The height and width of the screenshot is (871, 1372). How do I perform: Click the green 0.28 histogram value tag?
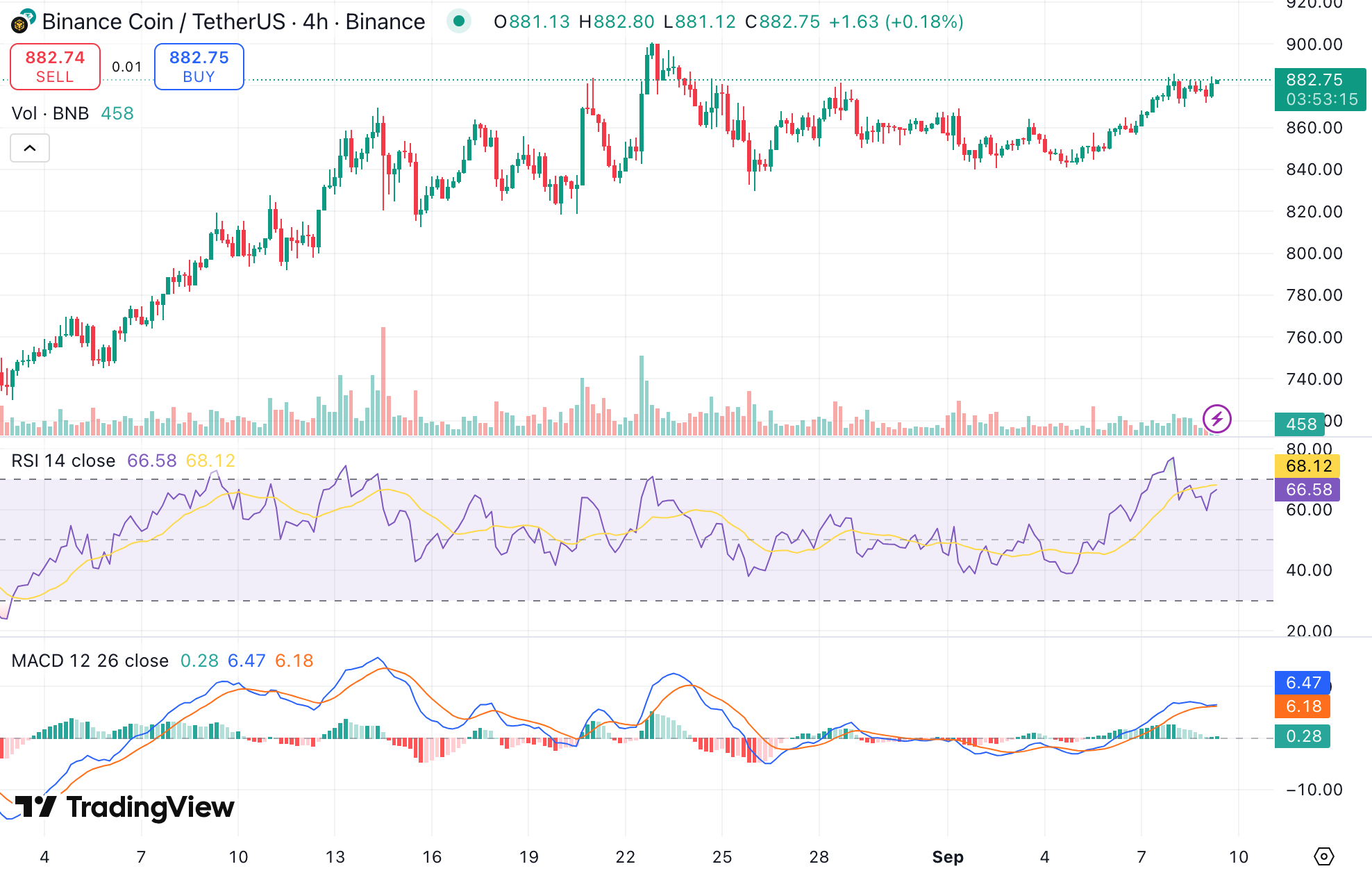1303,736
